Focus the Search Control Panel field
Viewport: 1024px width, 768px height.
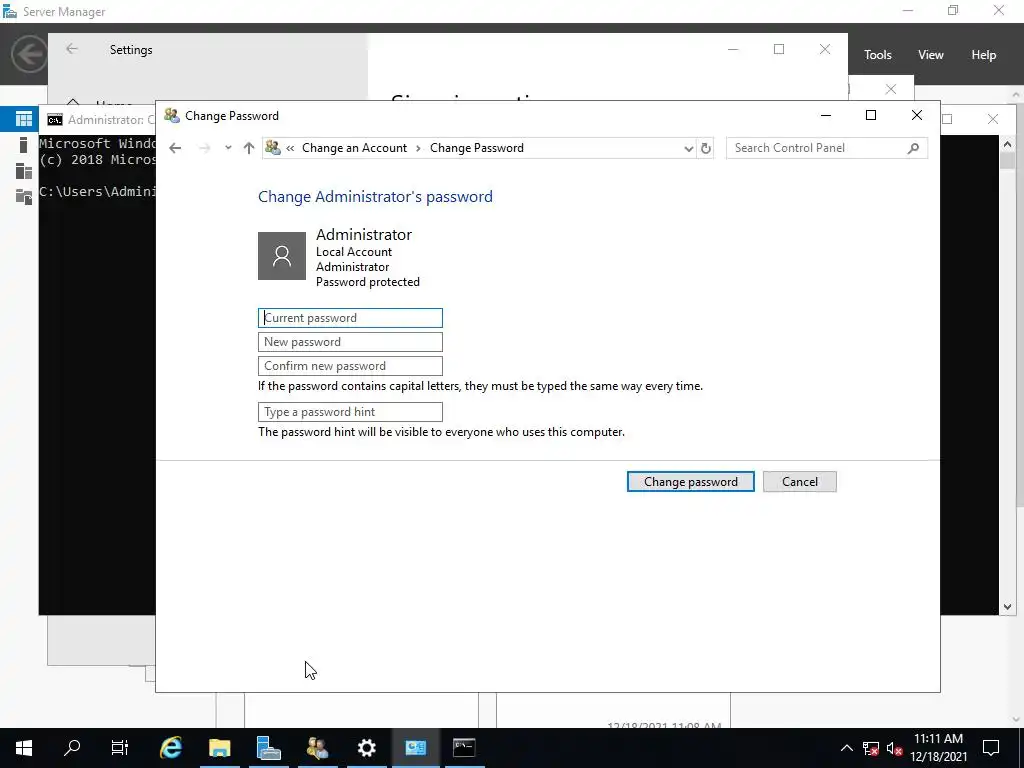pyautogui.click(x=826, y=148)
